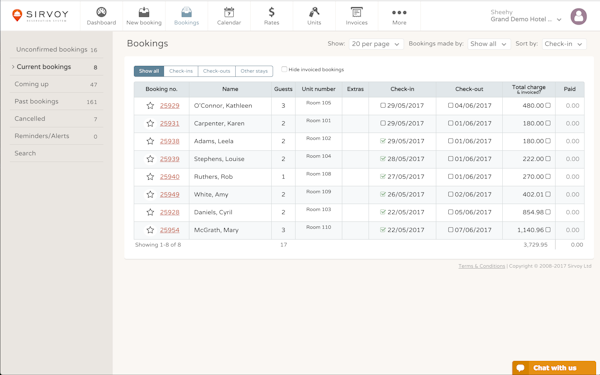
Task: Click the Check-in column header
Action: coord(402,89)
